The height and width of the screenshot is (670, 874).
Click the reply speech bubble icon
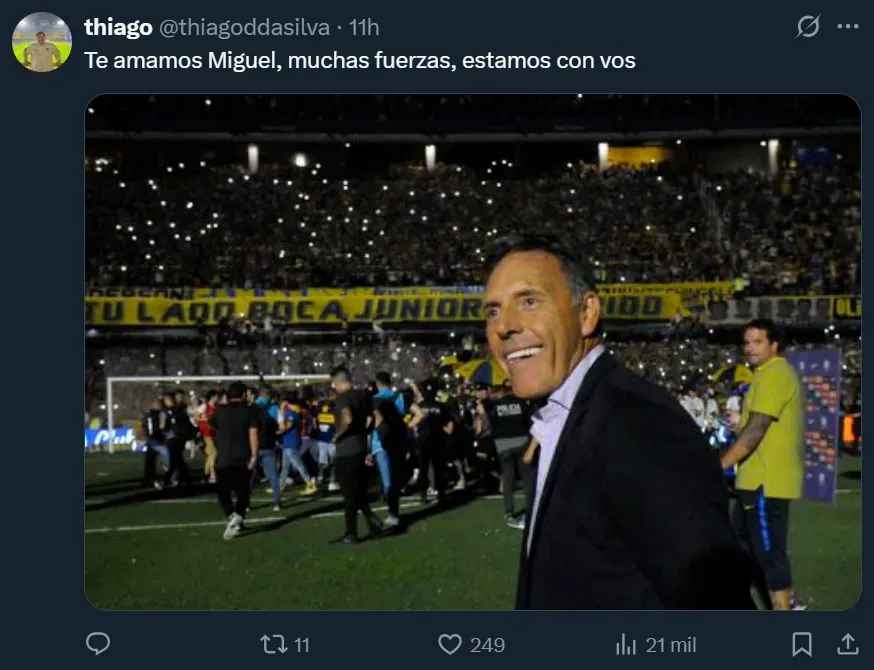click(x=98, y=644)
